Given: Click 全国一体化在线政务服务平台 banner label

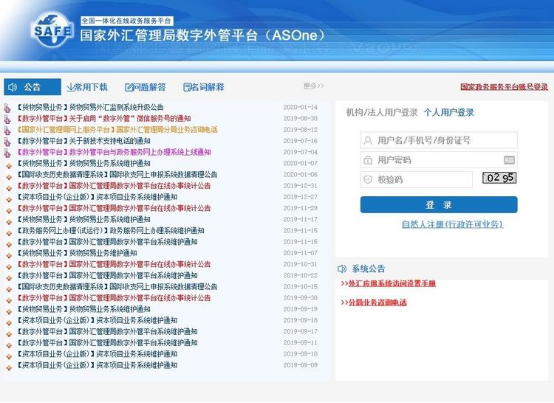Looking at the screenshot, I should tap(126, 21).
